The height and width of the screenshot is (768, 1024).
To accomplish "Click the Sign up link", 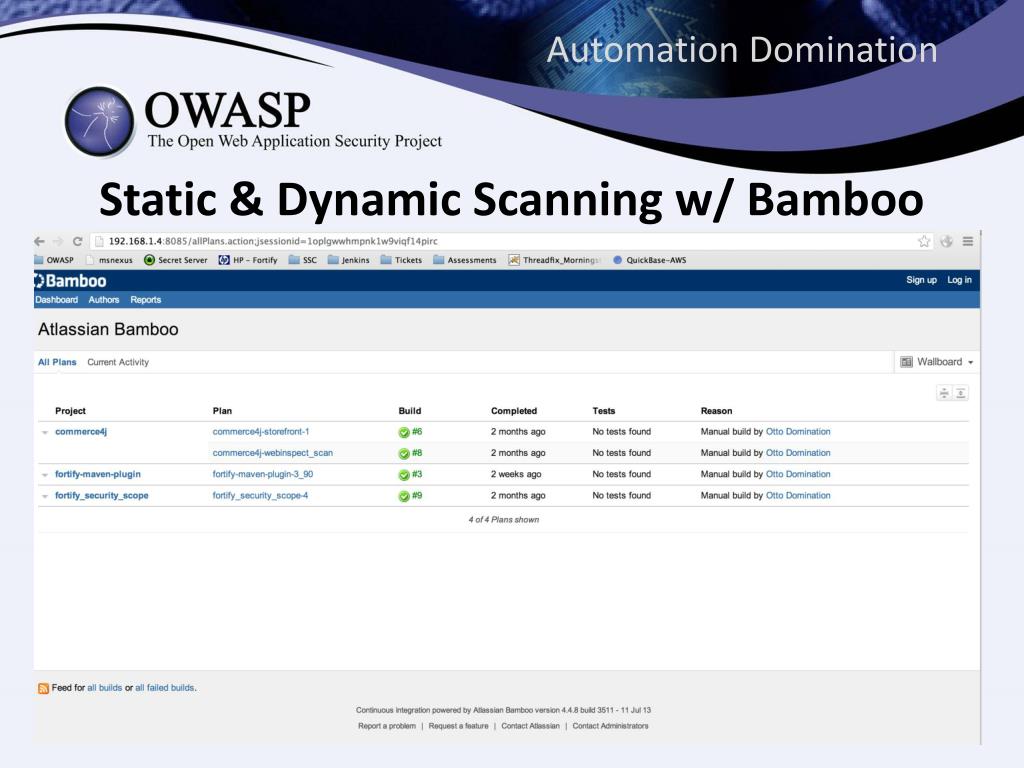I will point(921,280).
